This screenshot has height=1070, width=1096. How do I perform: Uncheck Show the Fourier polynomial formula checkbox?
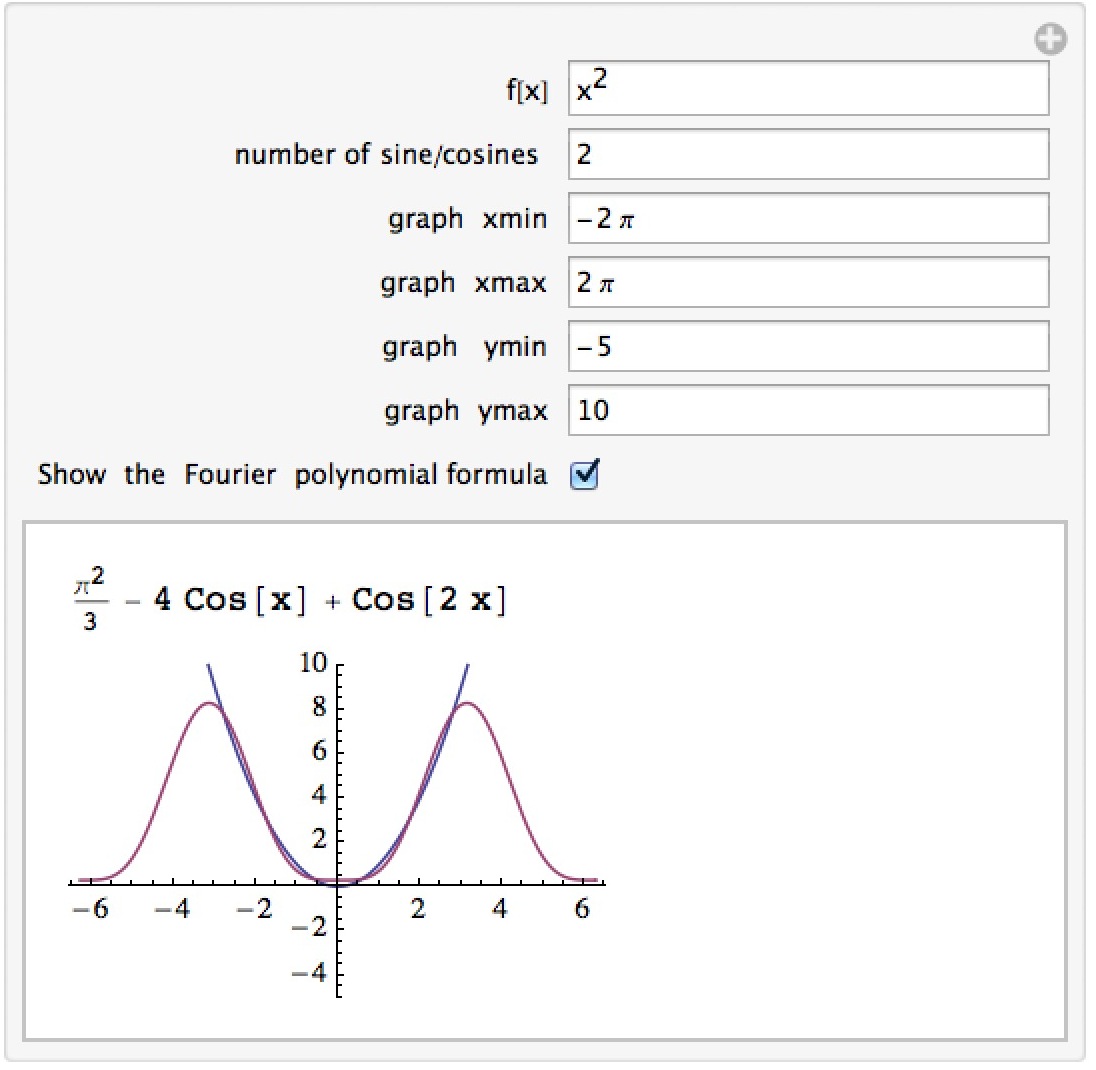[584, 475]
